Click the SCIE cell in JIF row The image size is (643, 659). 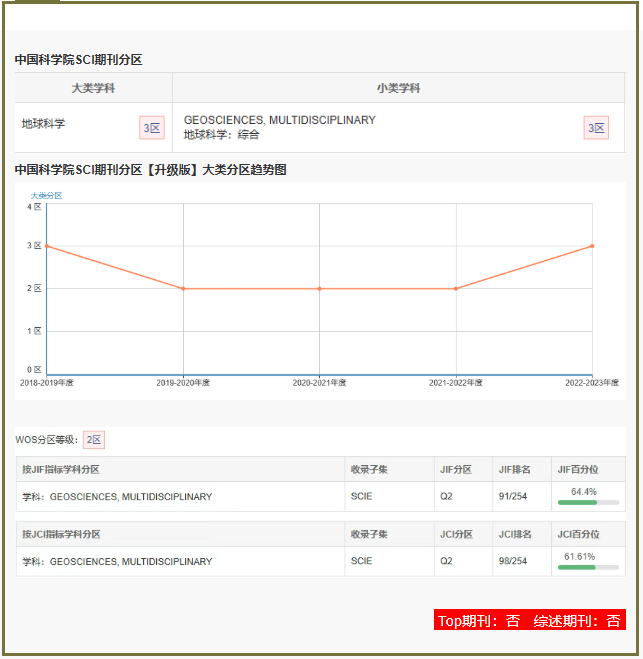coord(361,496)
